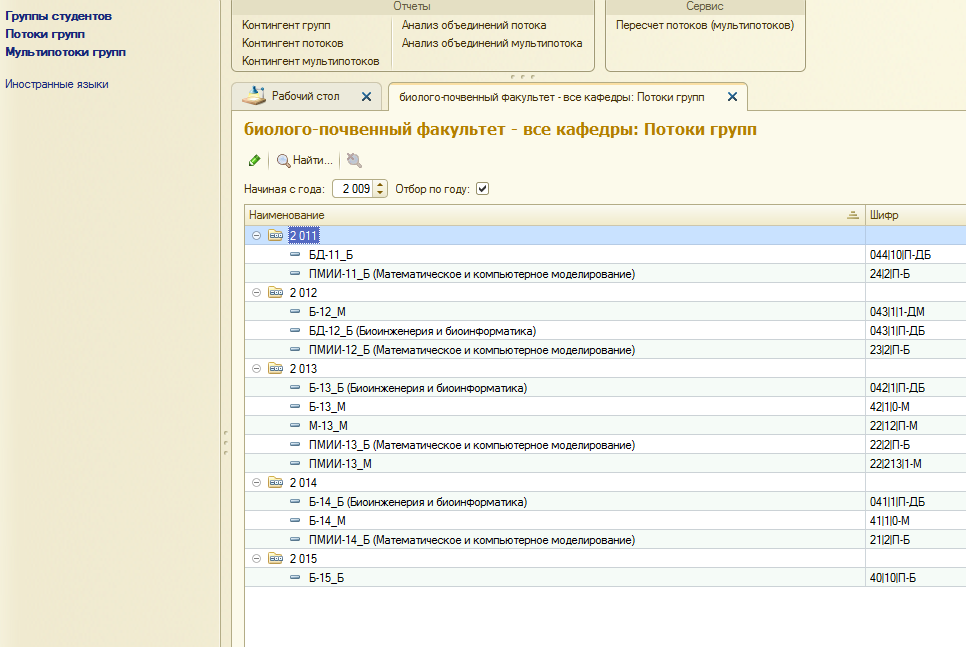Open Мультипотоки групп in the sidebar

(65, 52)
